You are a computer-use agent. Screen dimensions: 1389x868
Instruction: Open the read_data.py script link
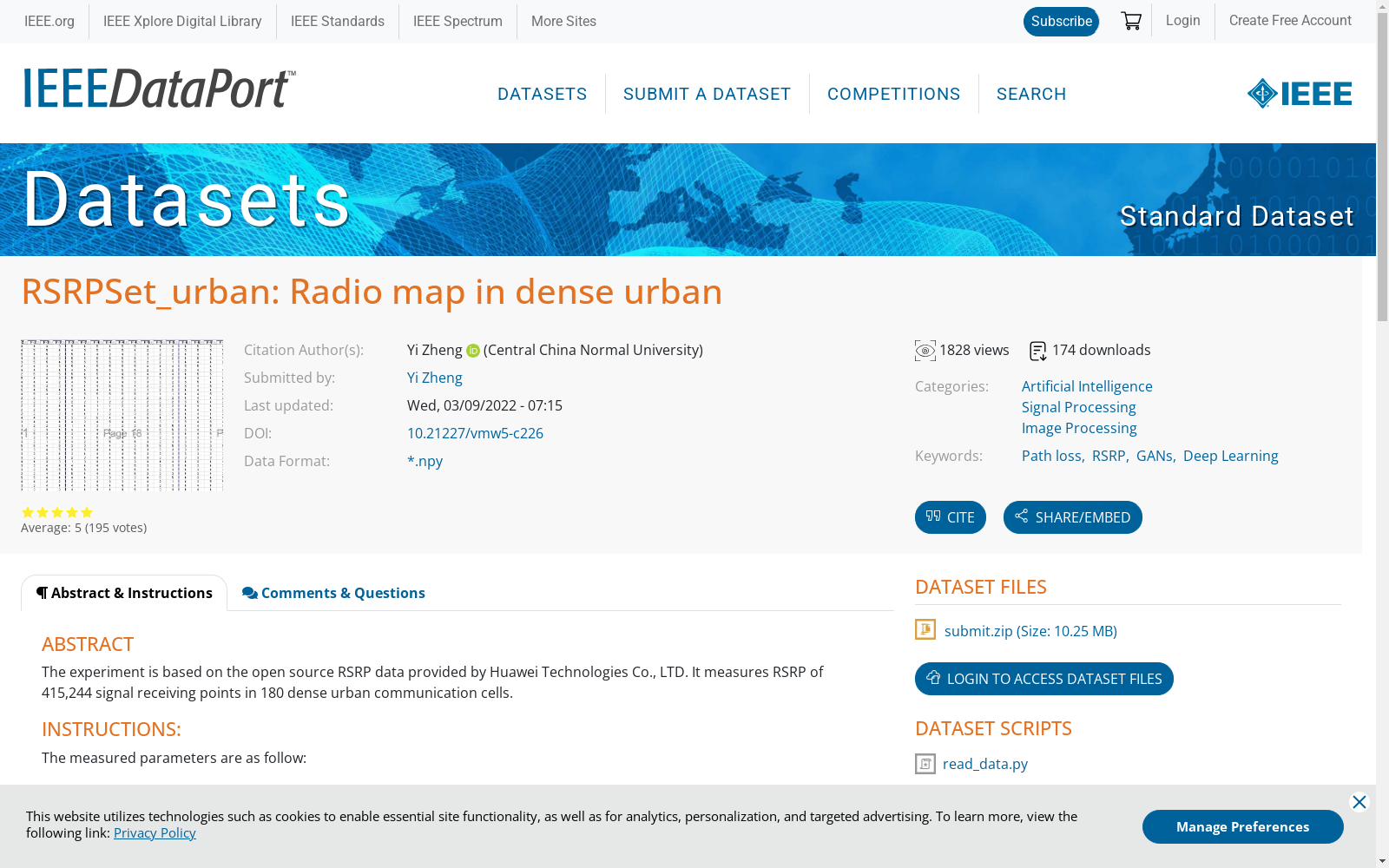click(x=985, y=764)
